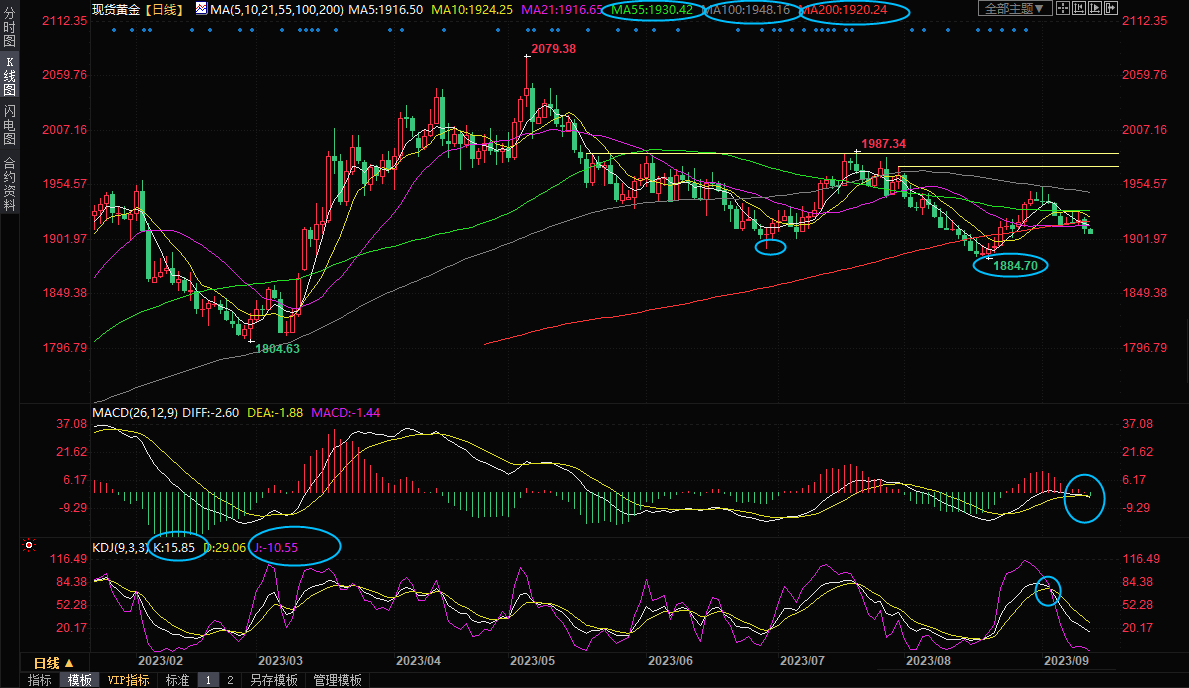Click the crosshair cursor icon in top toolbar
The height and width of the screenshot is (688, 1189).
1063,8
